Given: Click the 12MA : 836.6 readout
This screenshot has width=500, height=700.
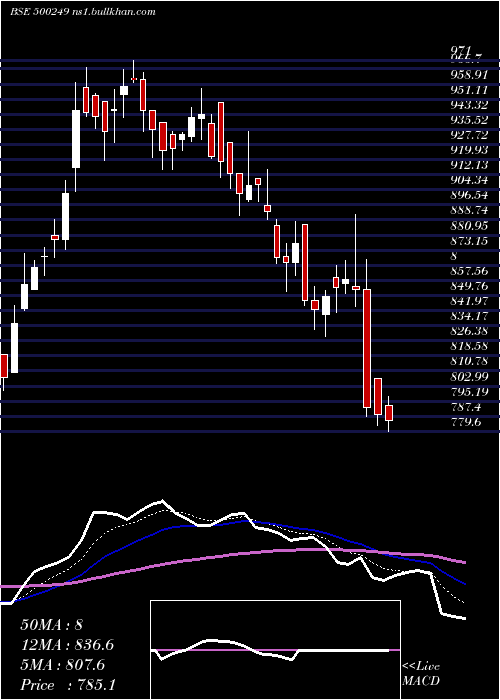Looking at the screenshot, I should (67, 645).
